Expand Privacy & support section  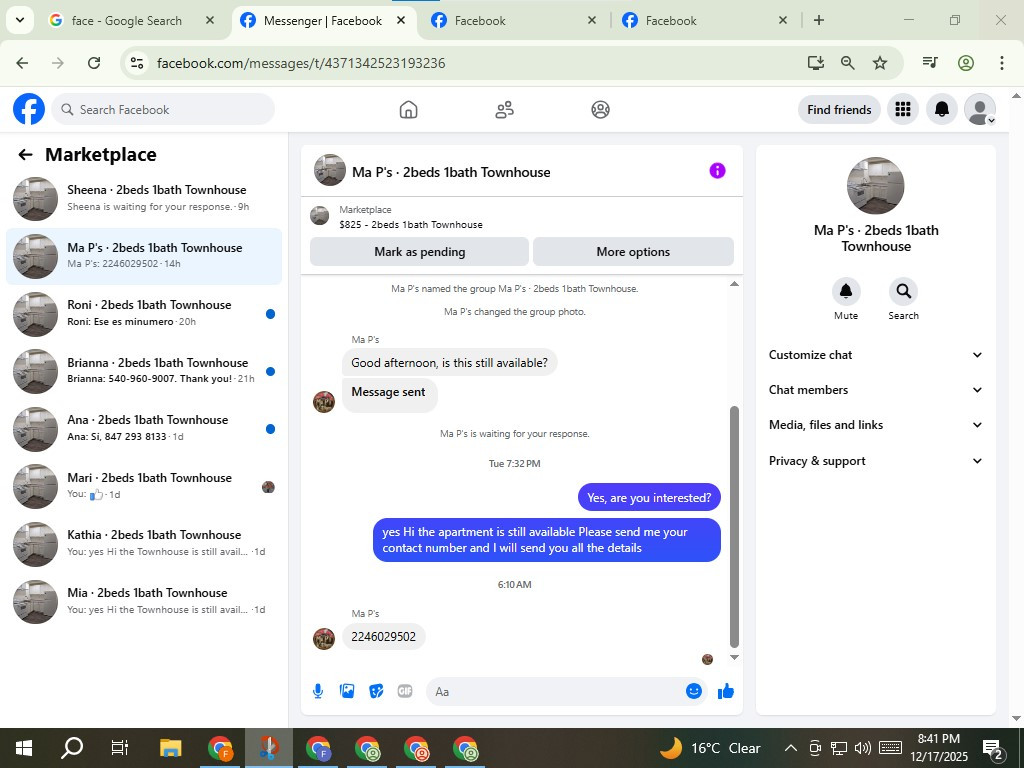point(875,461)
